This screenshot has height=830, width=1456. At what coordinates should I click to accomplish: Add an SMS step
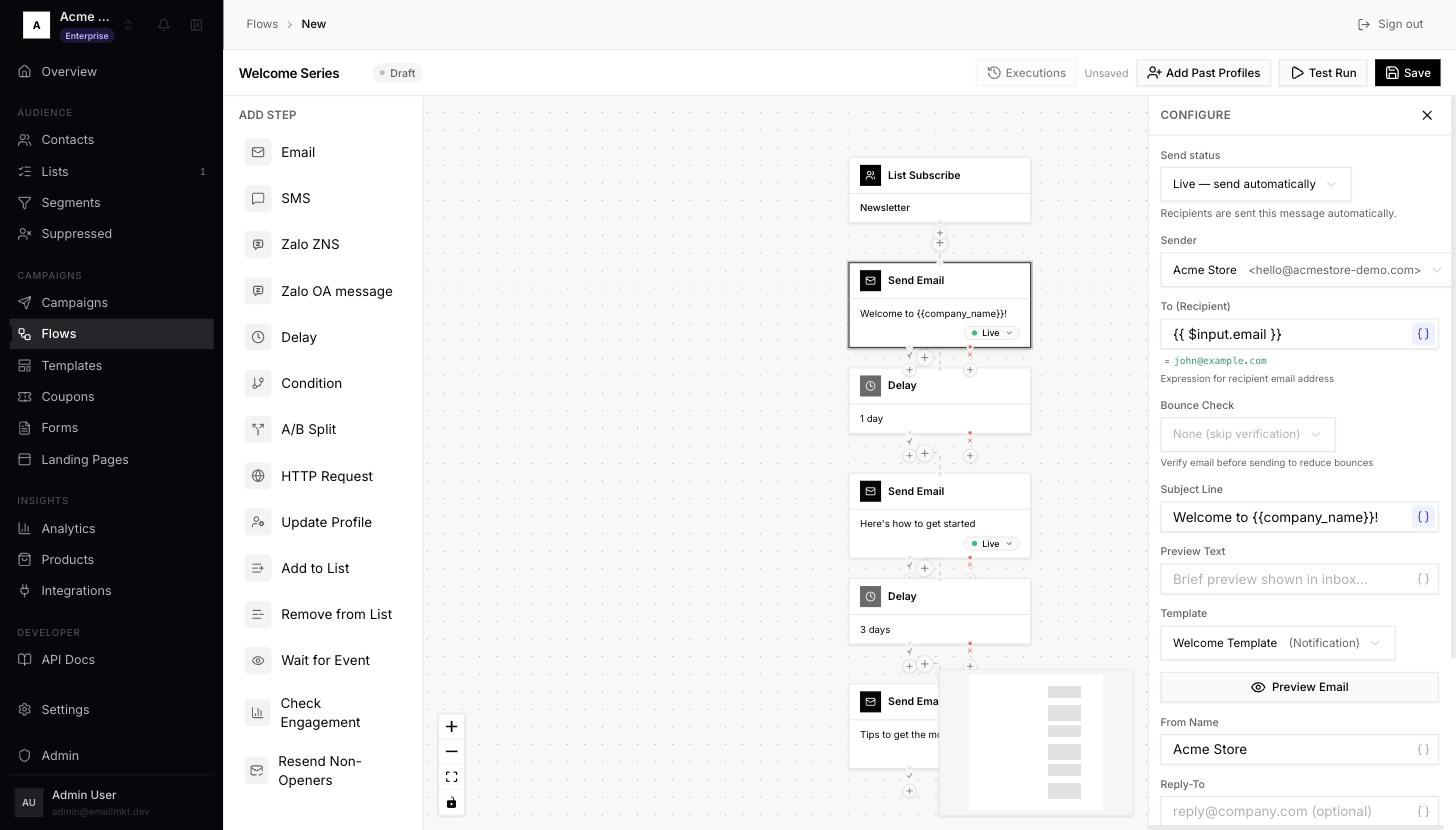323,198
